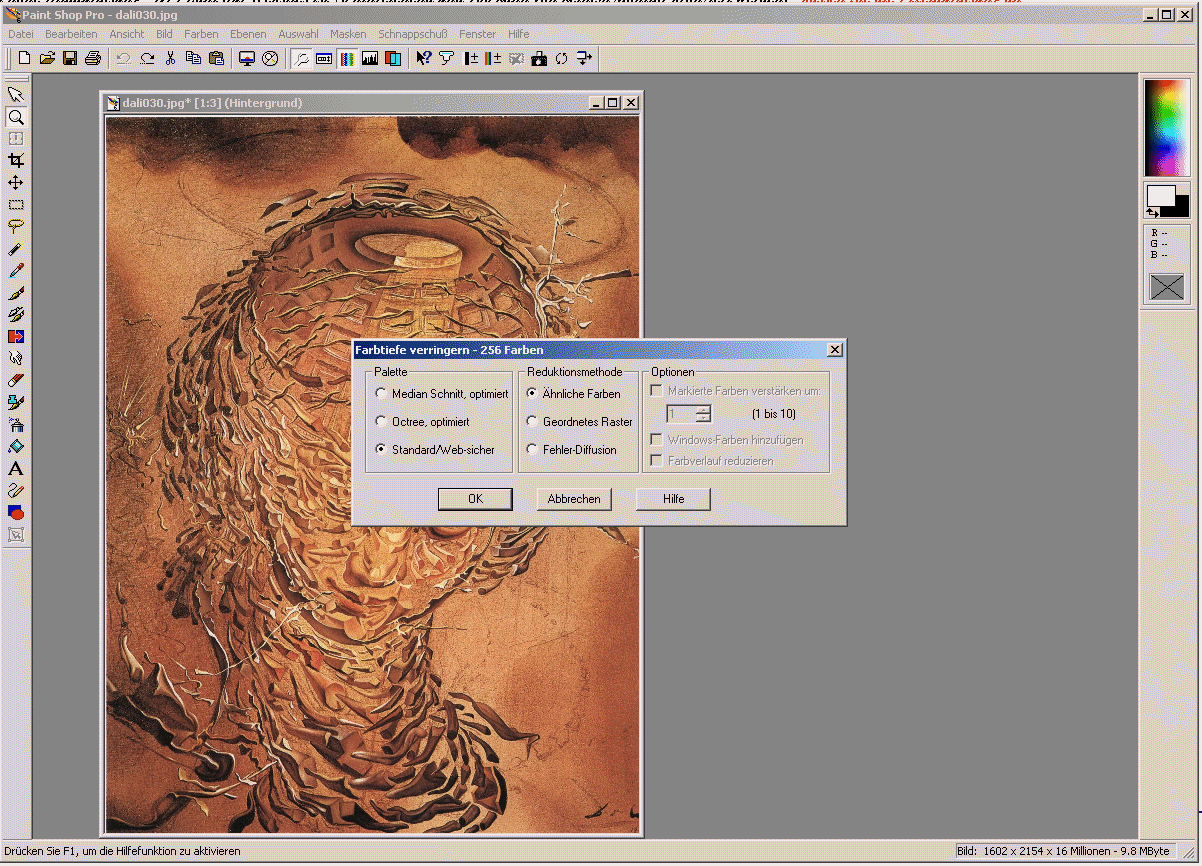The width and height of the screenshot is (1202, 866).
Task: Select the rectangular Selection tool
Action: tap(16, 205)
